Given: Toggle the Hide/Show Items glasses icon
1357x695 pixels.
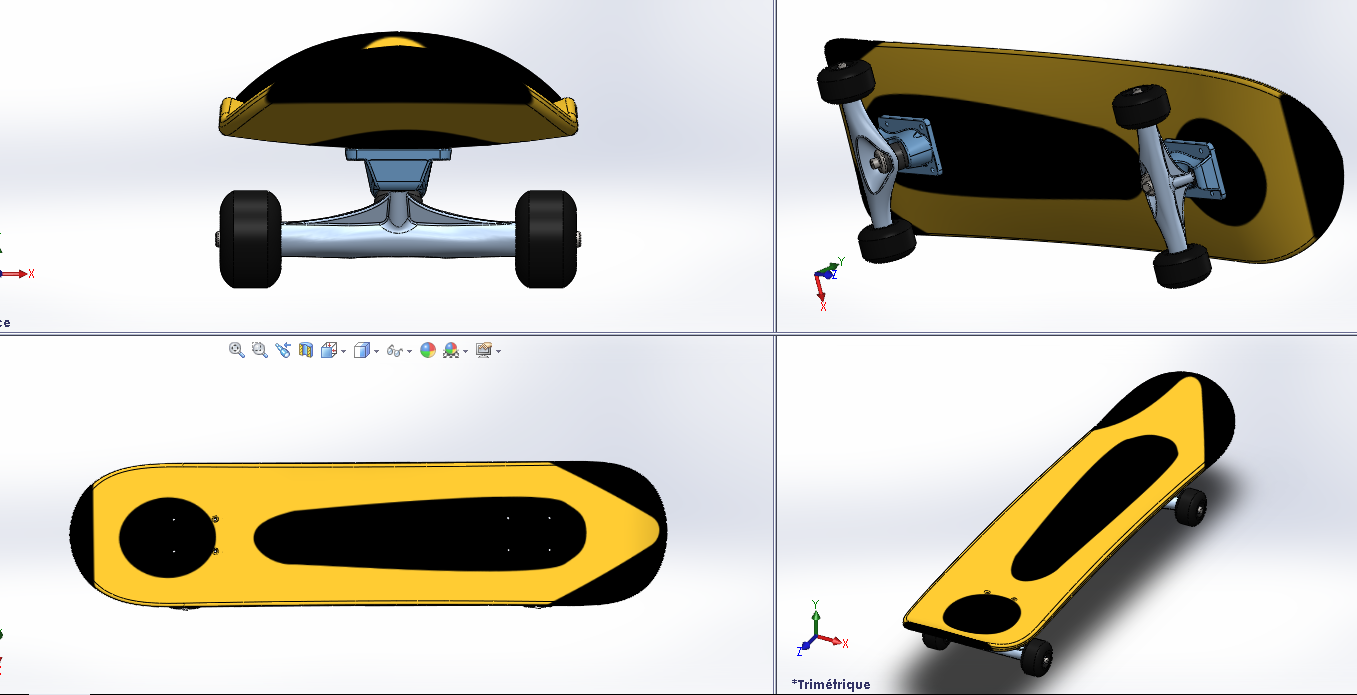Looking at the screenshot, I should point(395,351).
